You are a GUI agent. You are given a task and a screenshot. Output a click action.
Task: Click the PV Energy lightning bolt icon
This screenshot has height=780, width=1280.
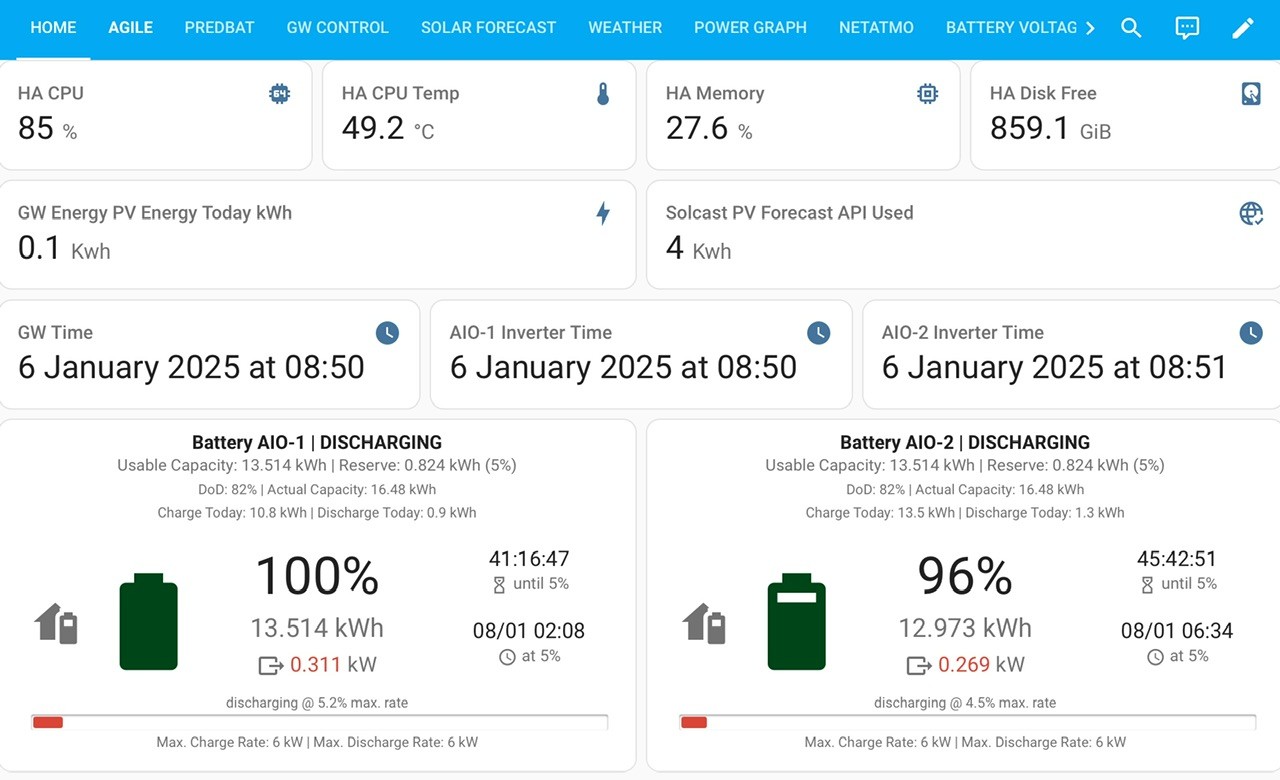pos(603,213)
